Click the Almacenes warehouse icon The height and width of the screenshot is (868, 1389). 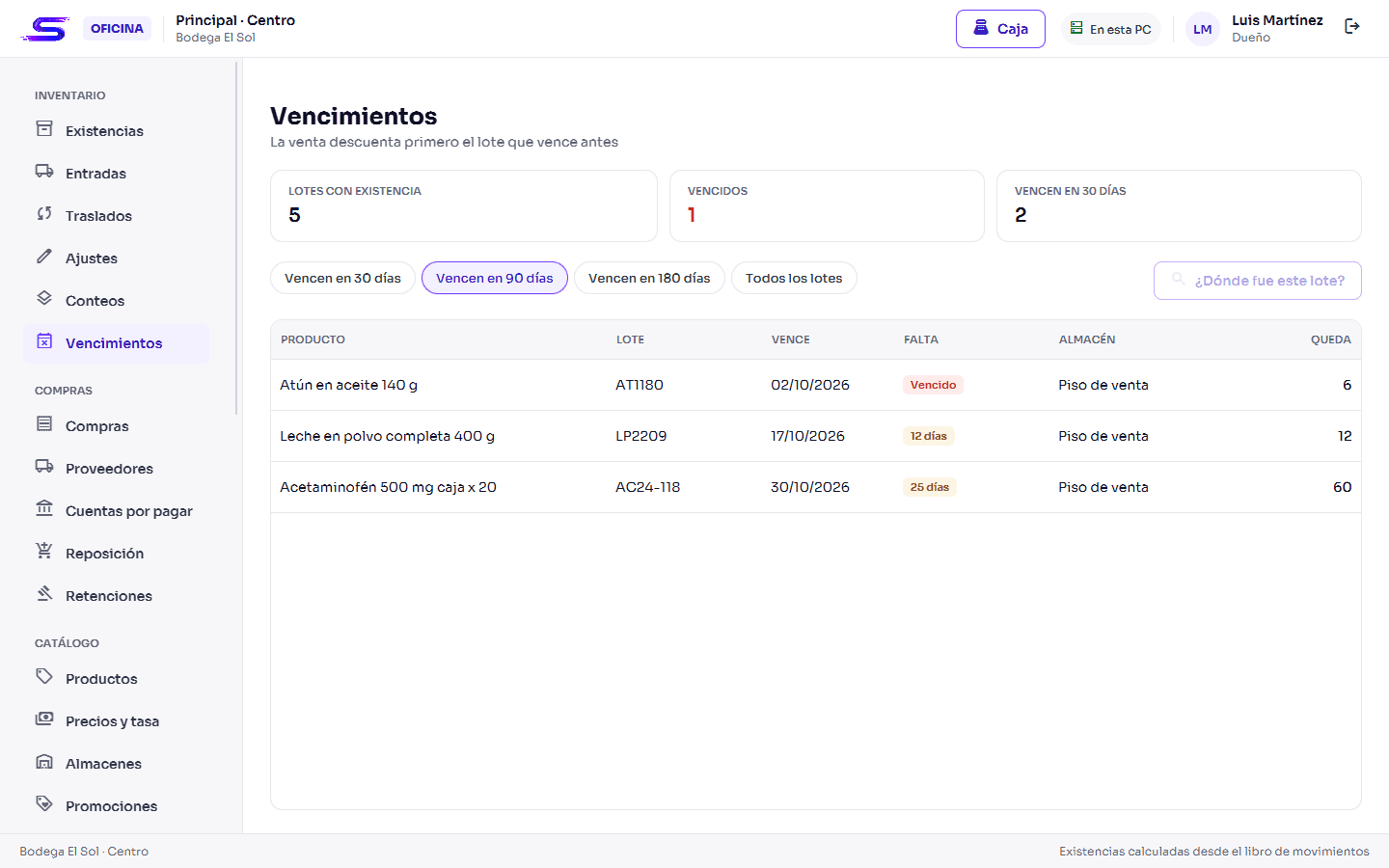44,762
